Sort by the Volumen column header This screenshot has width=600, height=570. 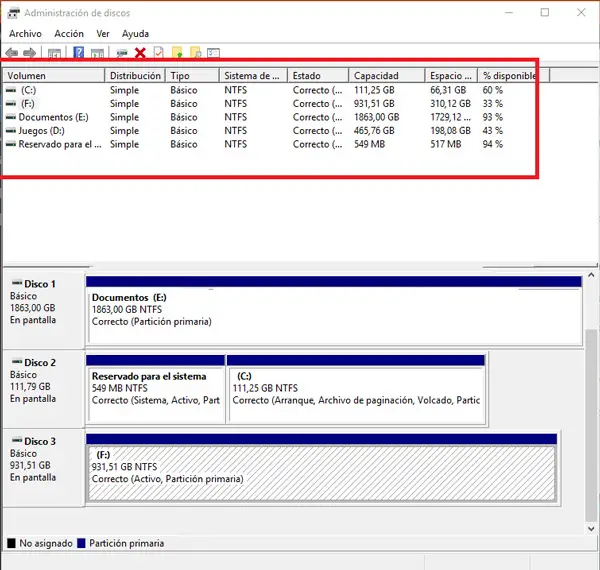[54, 76]
